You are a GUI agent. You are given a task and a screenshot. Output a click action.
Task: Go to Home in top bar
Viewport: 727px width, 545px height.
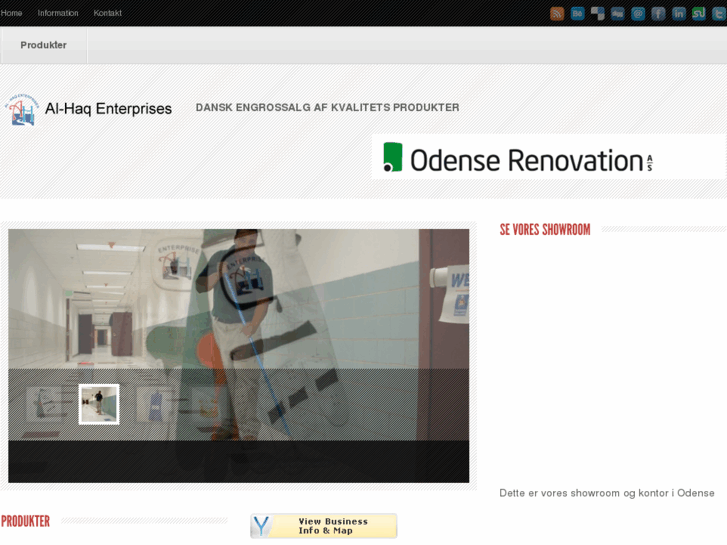click(11, 13)
